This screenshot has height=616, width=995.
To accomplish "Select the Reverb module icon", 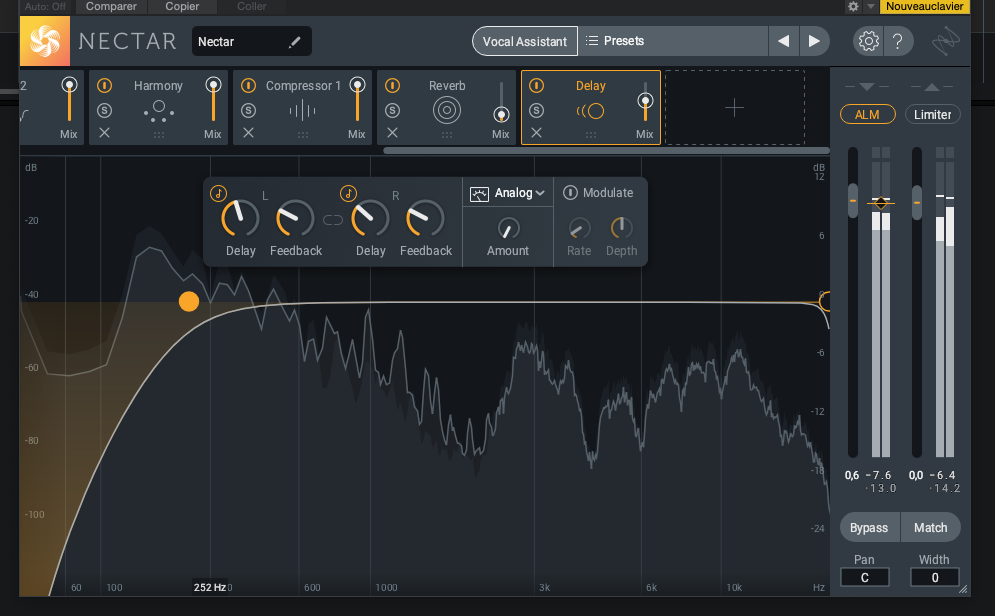I will (446, 110).
